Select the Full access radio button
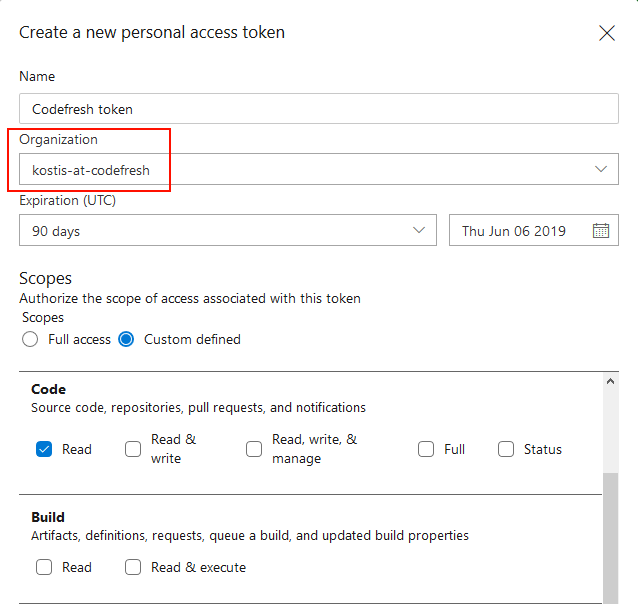The height and width of the screenshot is (604, 638). point(30,339)
